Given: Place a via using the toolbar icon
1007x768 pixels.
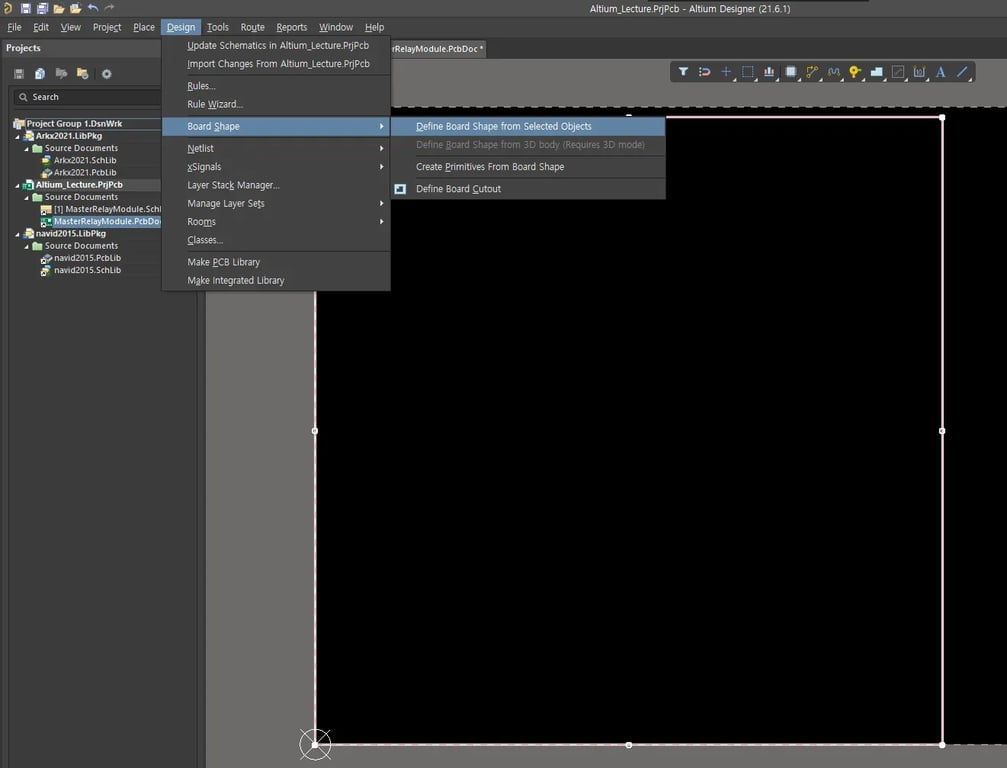Looking at the screenshot, I should (x=855, y=72).
